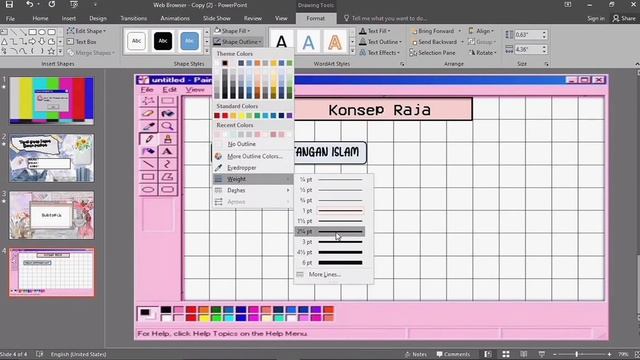Click the Slide Show status bar icon

pyautogui.click(x=542, y=354)
